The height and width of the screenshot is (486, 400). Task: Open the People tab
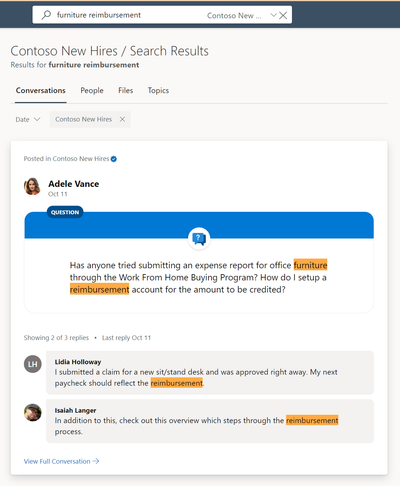(92, 90)
